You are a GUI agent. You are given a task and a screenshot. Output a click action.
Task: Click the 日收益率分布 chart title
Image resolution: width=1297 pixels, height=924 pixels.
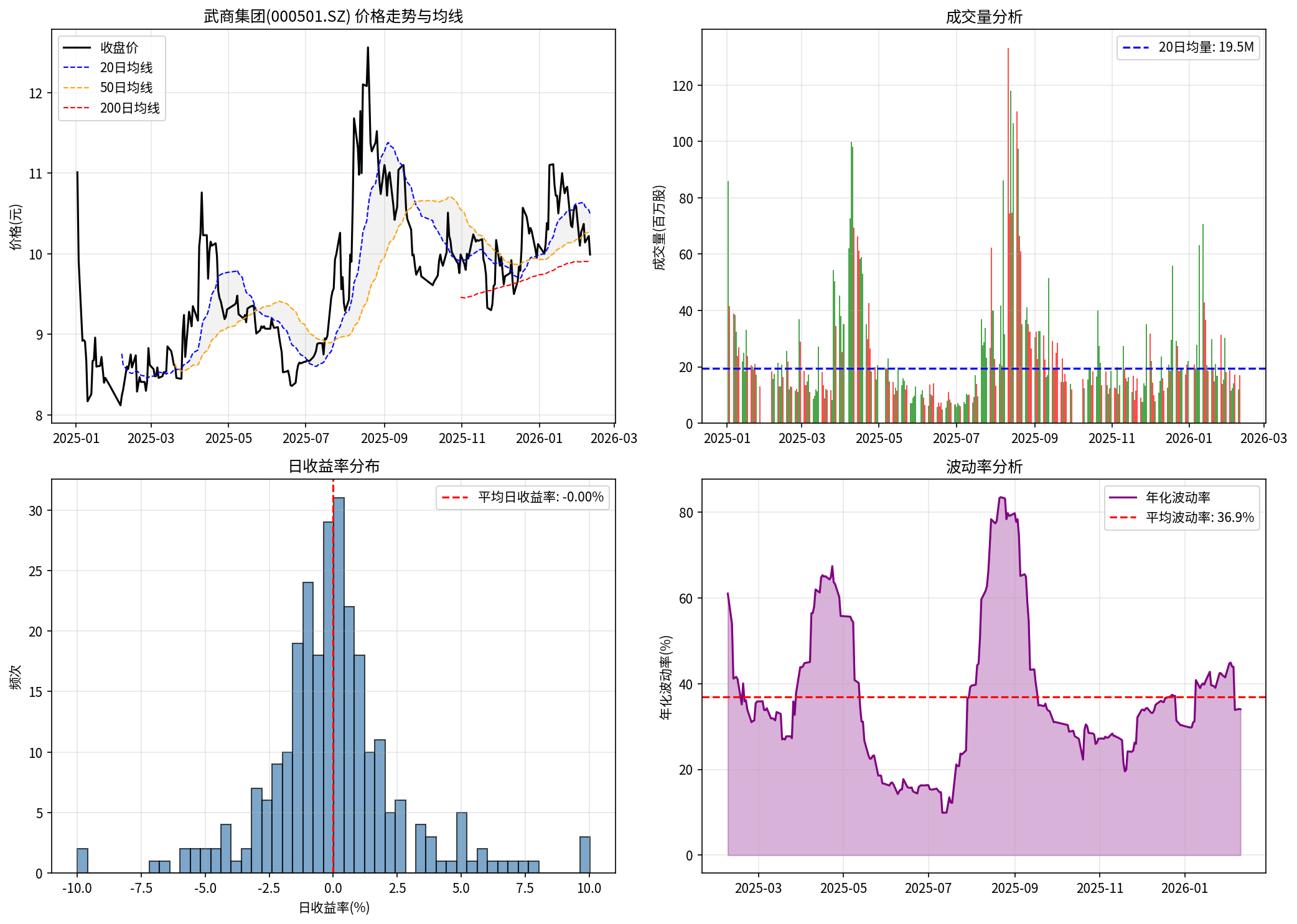tap(334, 466)
